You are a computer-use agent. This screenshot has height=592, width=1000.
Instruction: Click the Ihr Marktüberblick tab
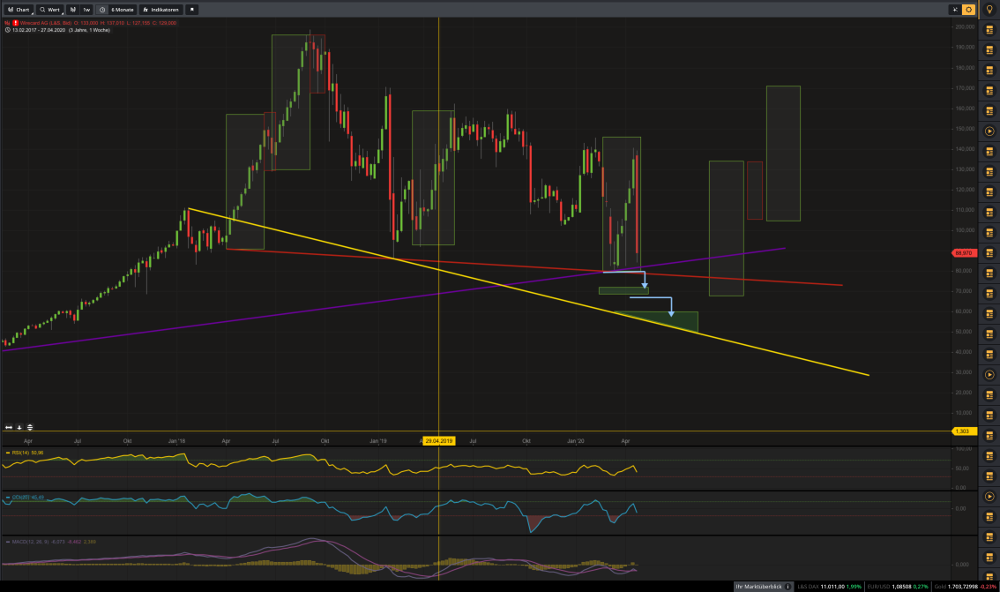click(x=761, y=586)
